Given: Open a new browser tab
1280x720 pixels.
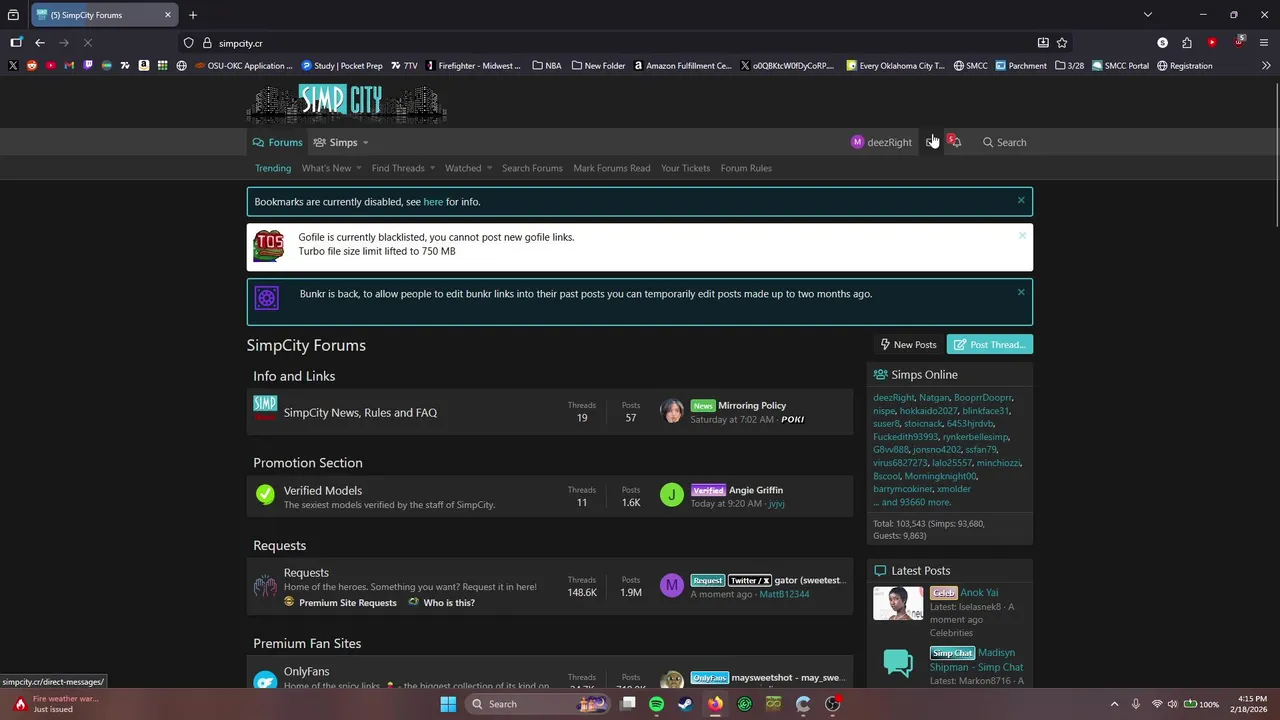Looking at the screenshot, I should [193, 15].
